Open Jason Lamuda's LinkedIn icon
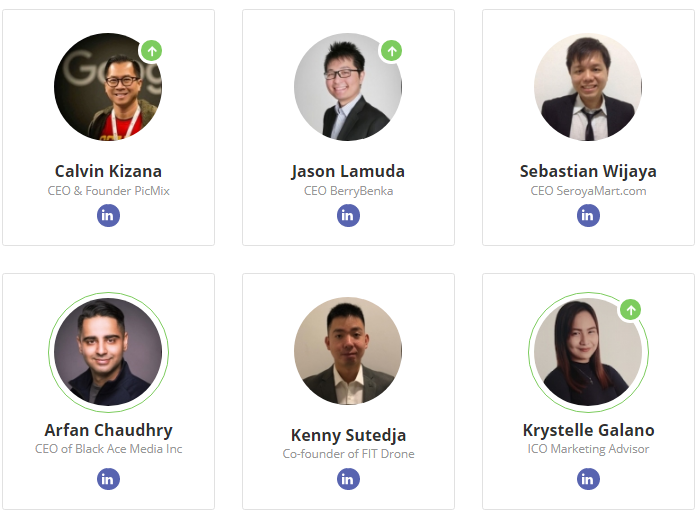Screen dimensions: 696x530 348,215
